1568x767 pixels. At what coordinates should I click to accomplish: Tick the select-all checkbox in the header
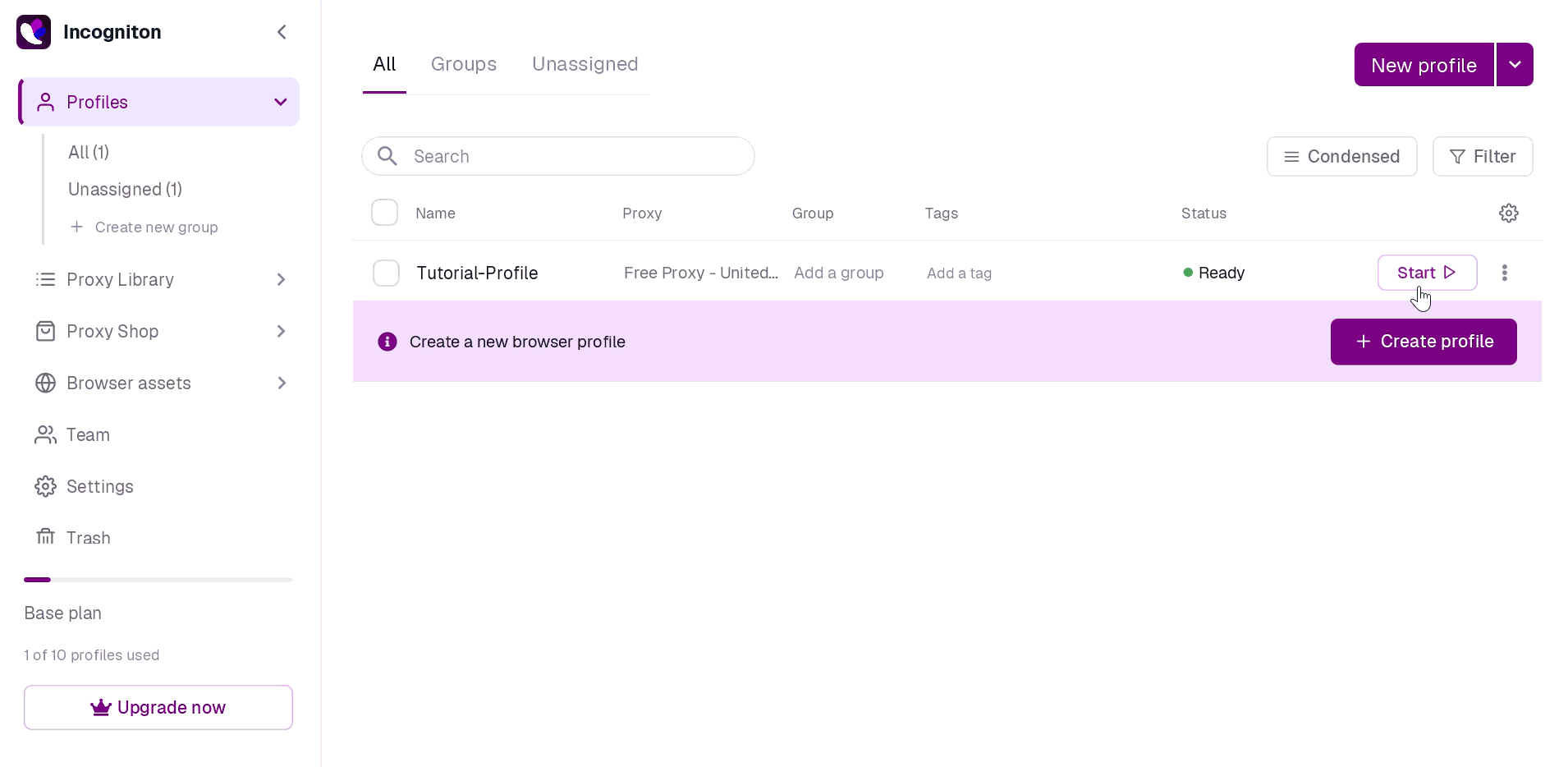[x=384, y=213]
